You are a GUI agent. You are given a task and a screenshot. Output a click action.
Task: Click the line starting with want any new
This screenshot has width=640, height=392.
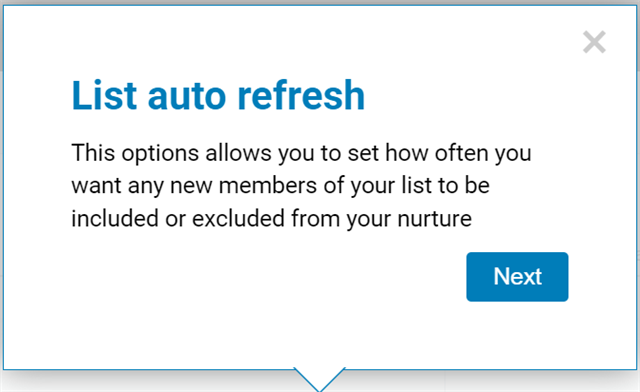point(280,186)
